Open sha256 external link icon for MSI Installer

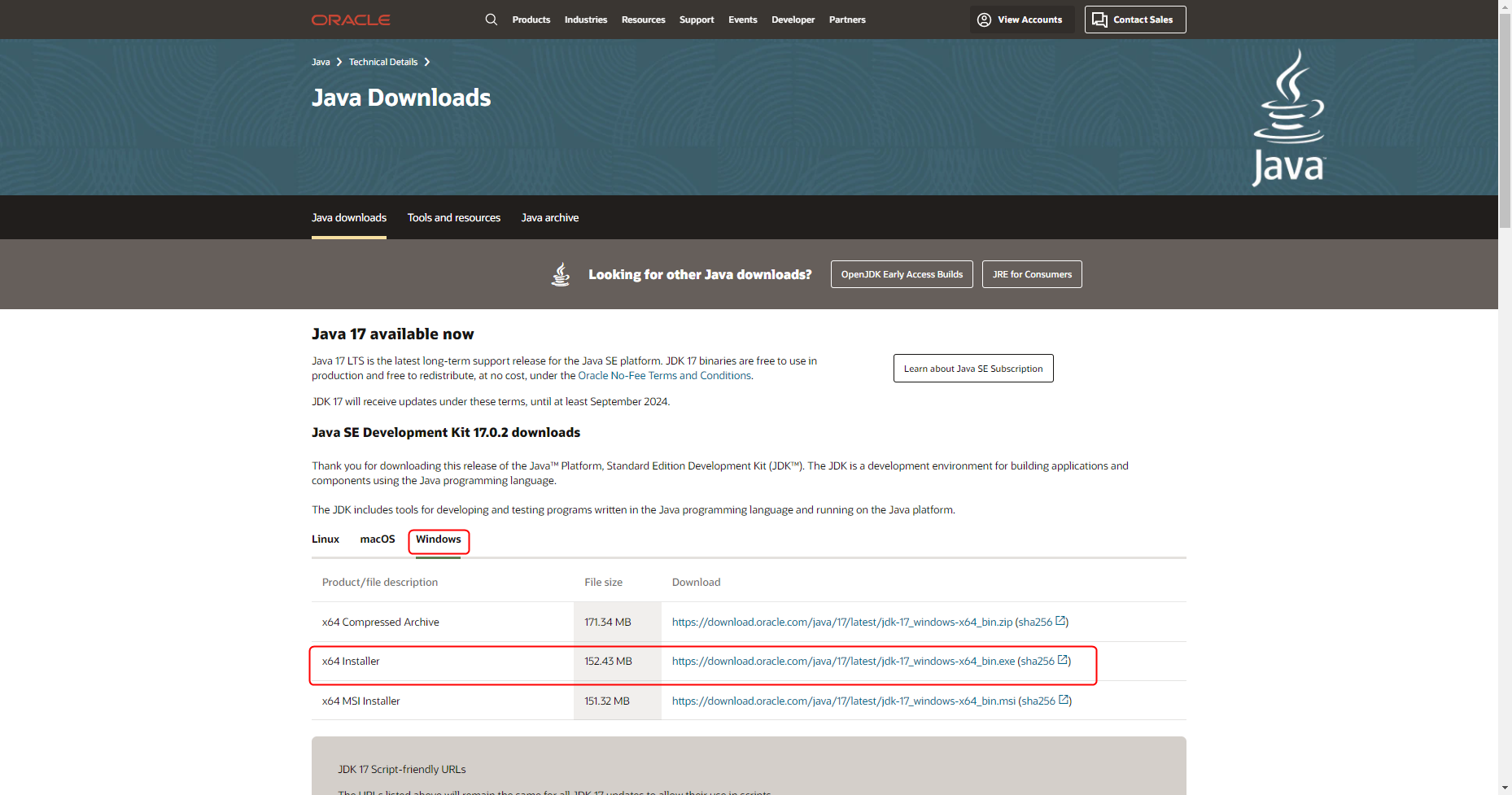(x=1064, y=700)
